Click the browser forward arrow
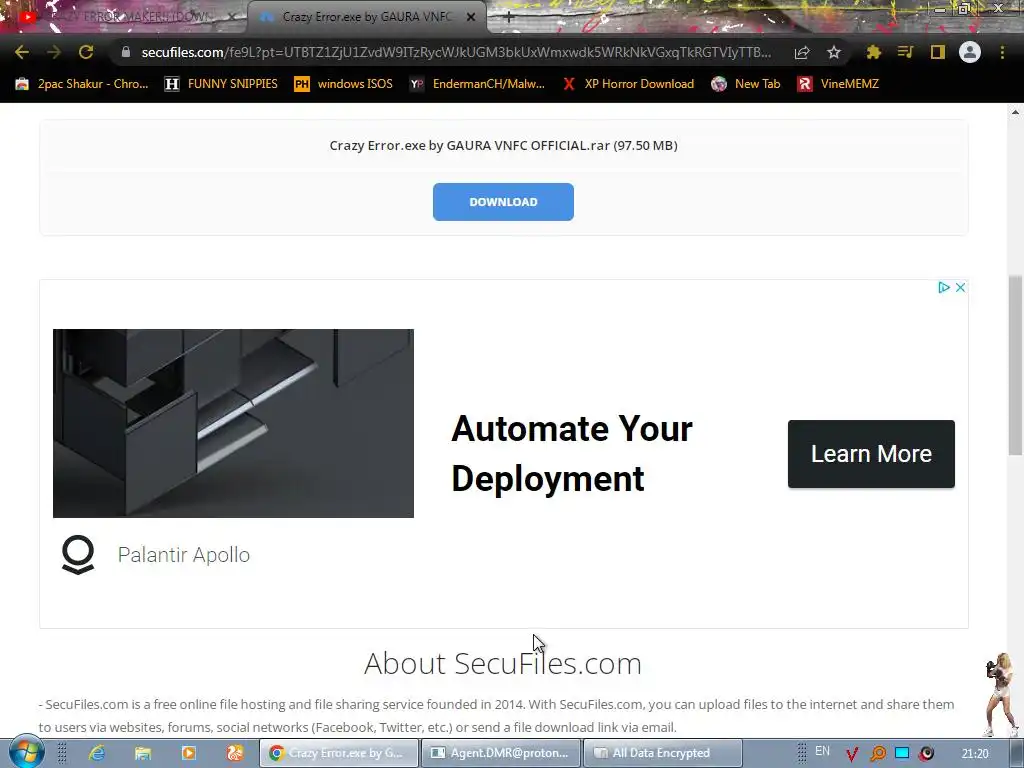Viewport: 1024px width, 768px height. [x=54, y=52]
